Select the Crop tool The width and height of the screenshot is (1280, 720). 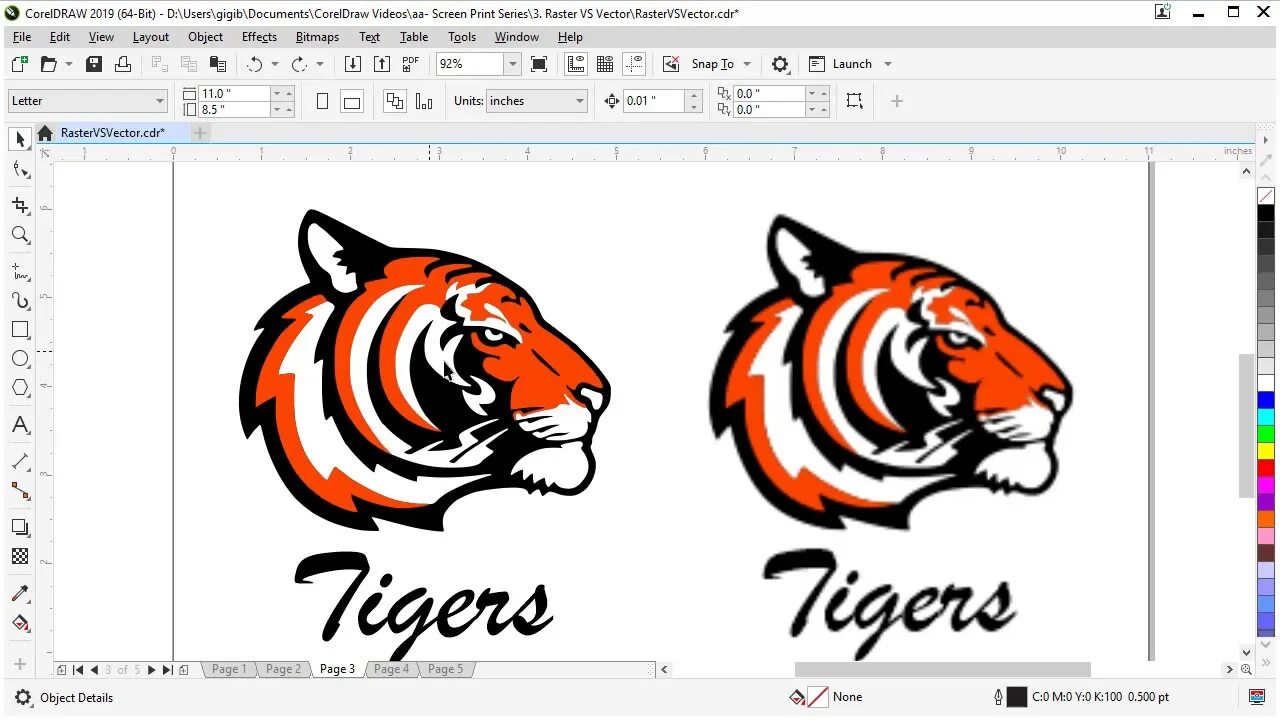click(x=20, y=205)
